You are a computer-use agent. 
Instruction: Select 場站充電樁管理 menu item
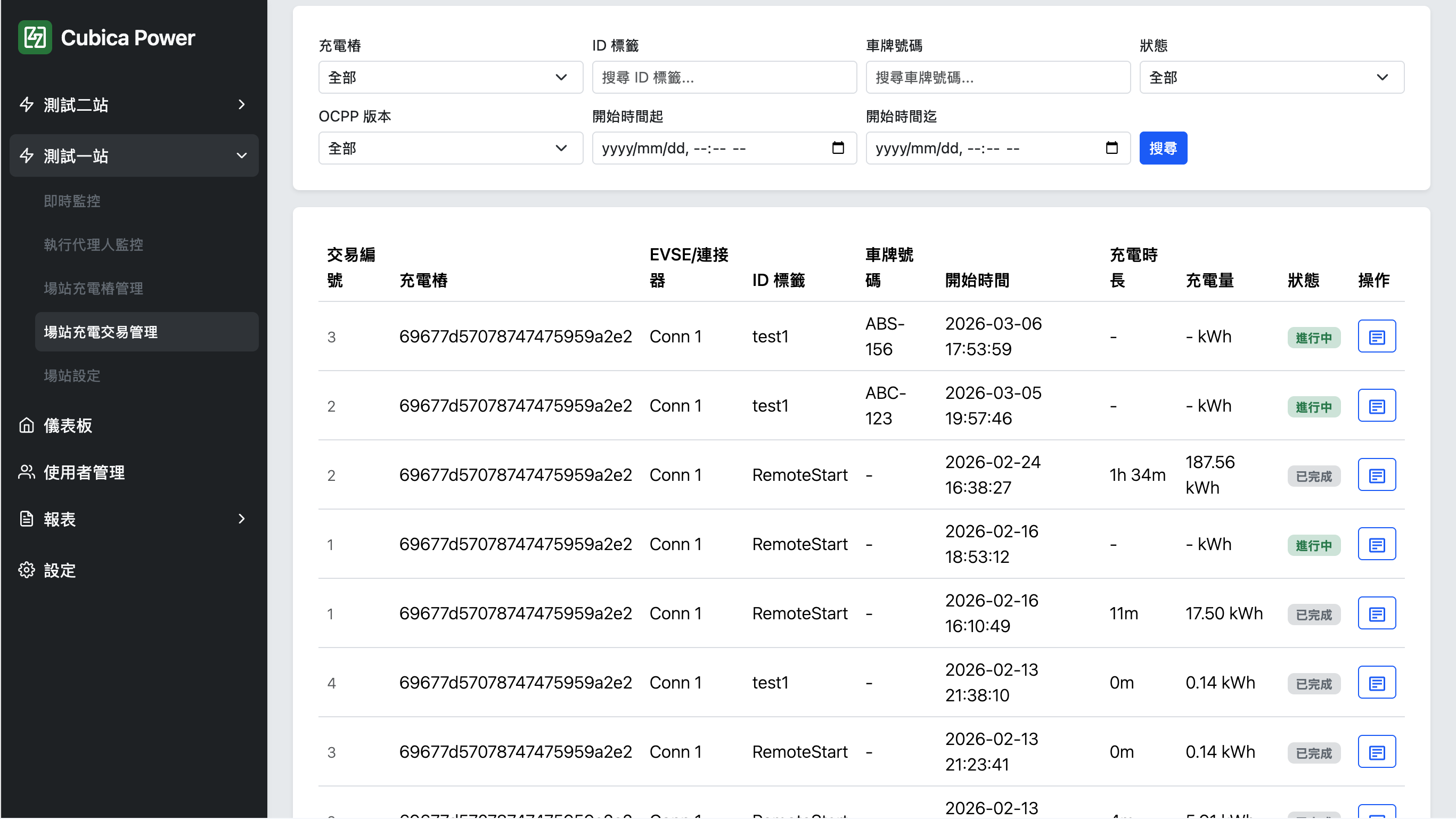93,288
